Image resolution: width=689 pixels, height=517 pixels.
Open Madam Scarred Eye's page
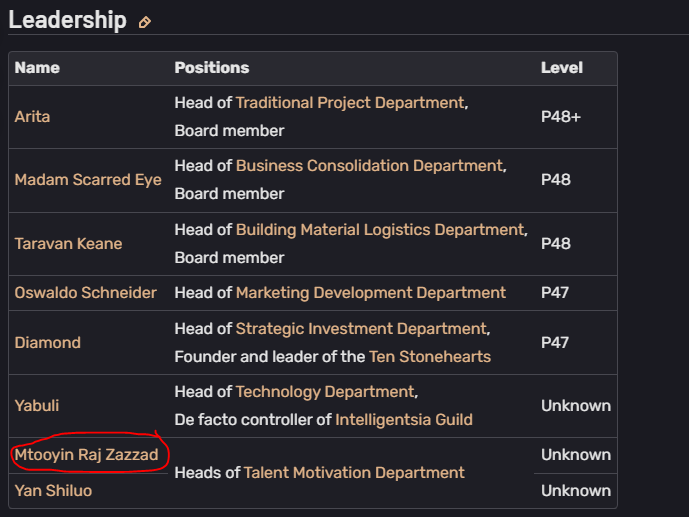pyautogui.click(x=88, y=180)
